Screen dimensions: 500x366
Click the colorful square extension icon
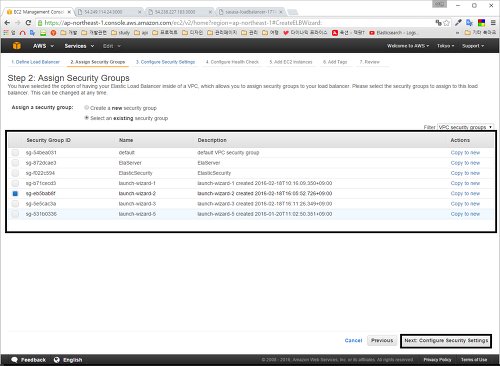coord(481,23)
